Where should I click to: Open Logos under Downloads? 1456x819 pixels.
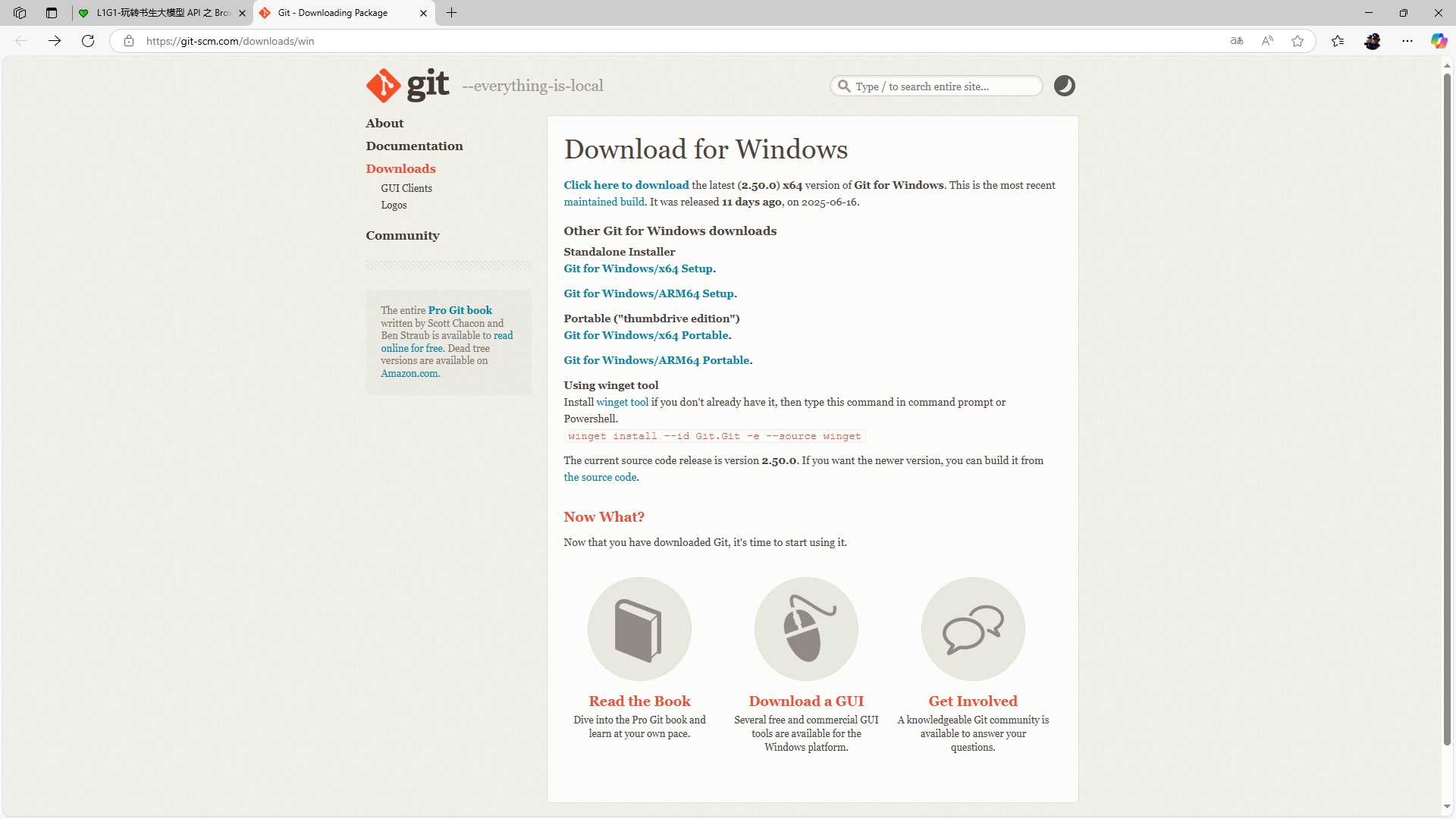click(394, 205)
